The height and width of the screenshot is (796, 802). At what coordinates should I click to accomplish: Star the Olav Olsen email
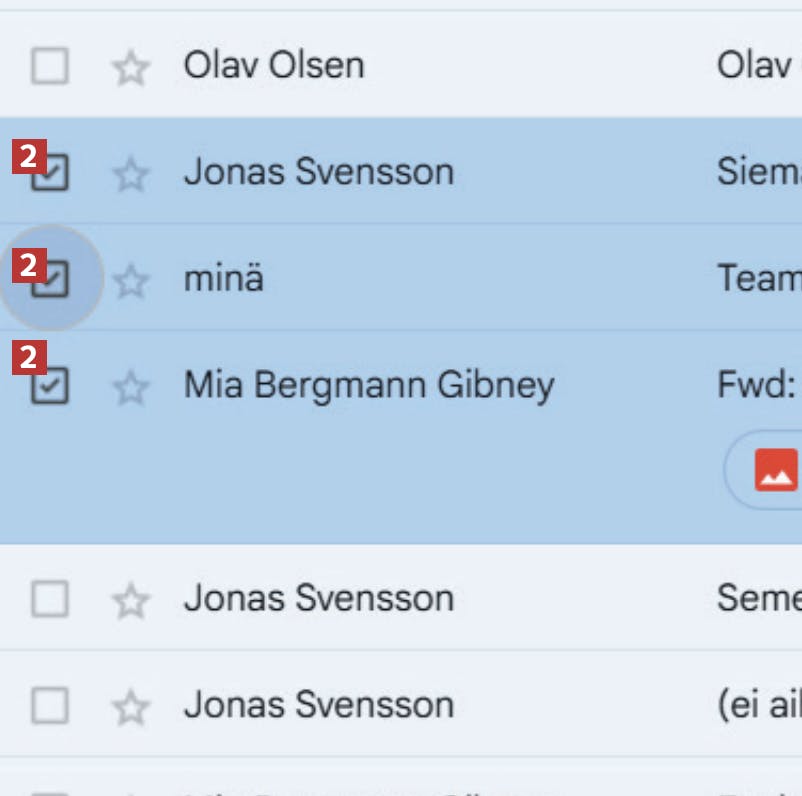[x=130, y=69]
